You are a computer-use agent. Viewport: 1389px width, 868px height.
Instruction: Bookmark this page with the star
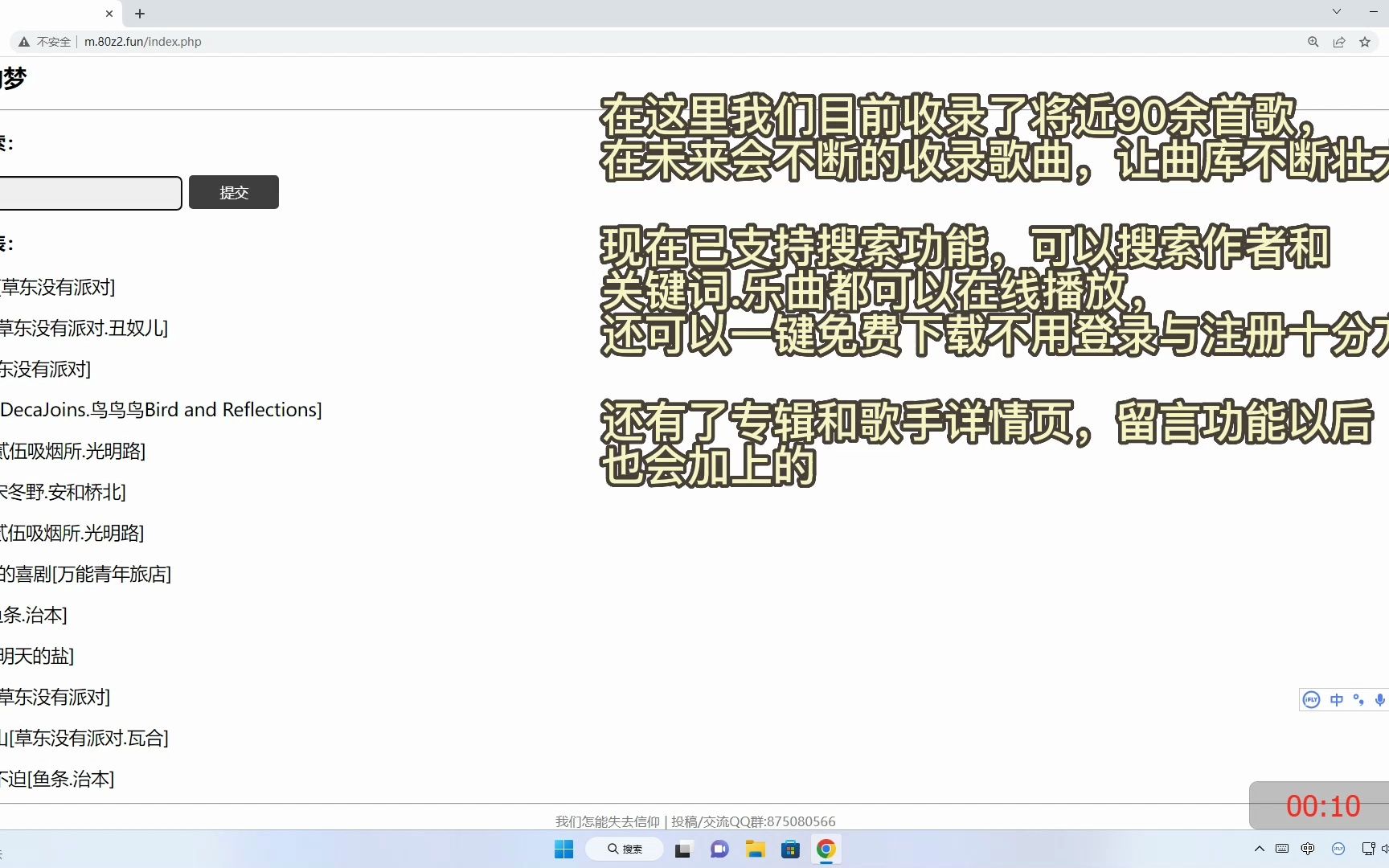[x=1364, y=42]
